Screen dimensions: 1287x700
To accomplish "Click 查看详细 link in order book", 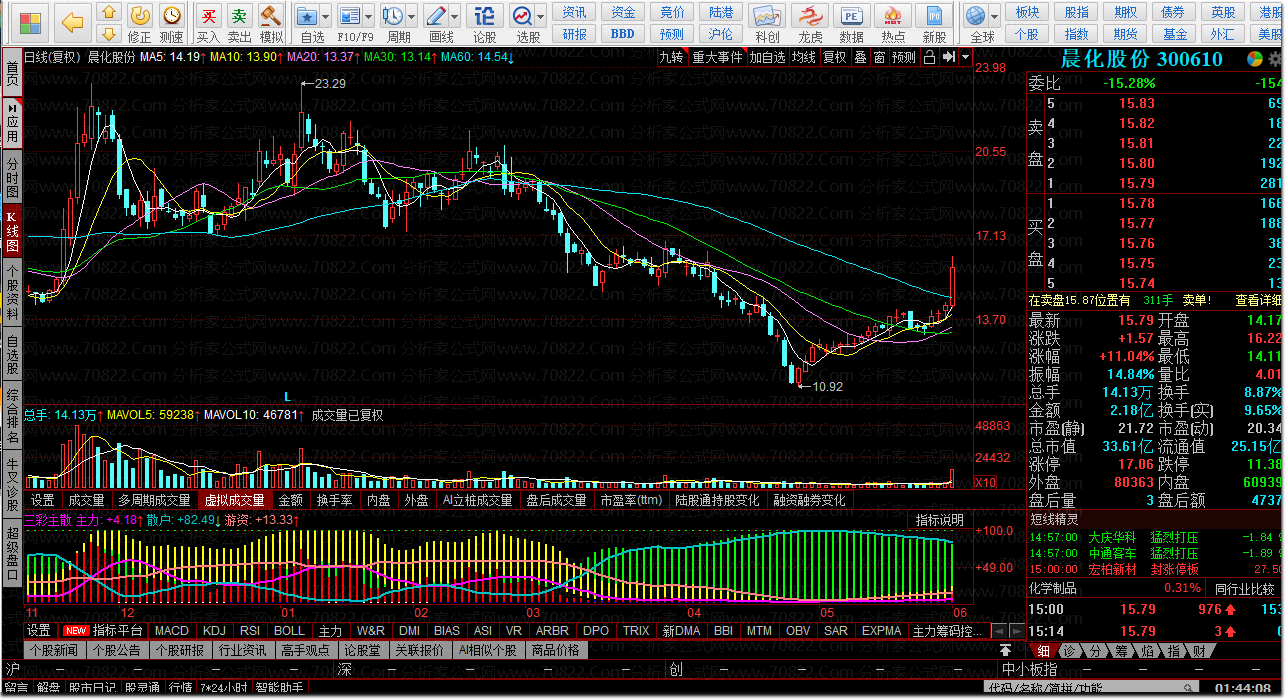I will tap(1258, 300).
